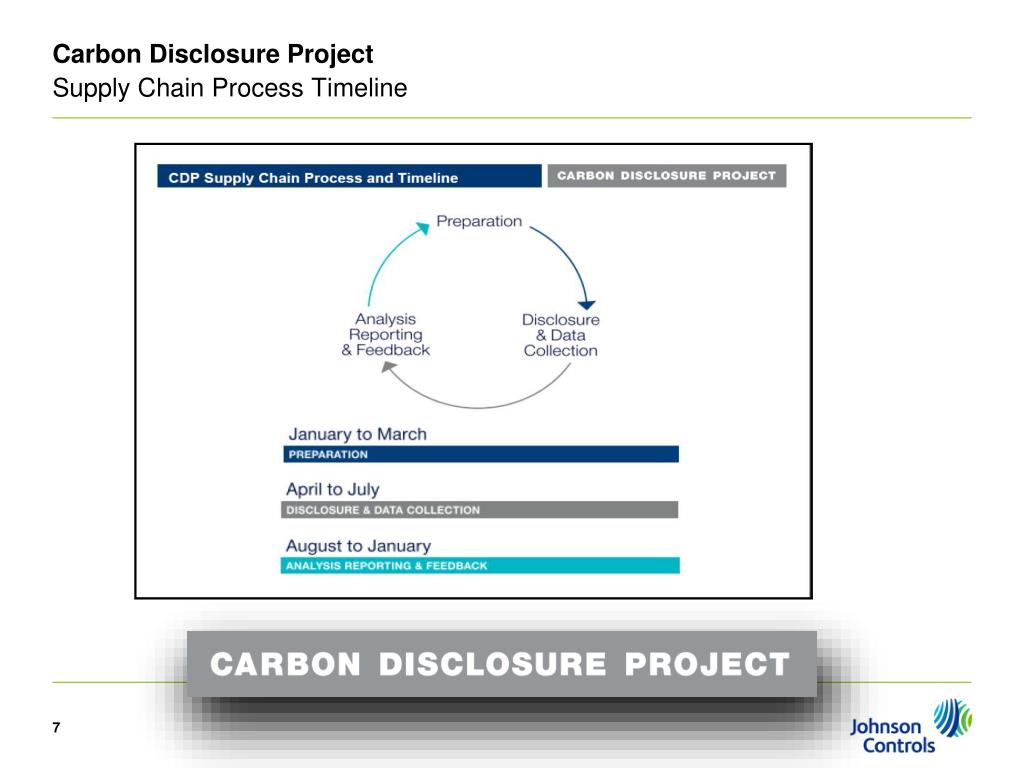The image size is (1024, 768).
Task: Click the gray 'CARBON DISCLOSURE PROJECT' label inside the diagram
Action: (x=667, y=176)
